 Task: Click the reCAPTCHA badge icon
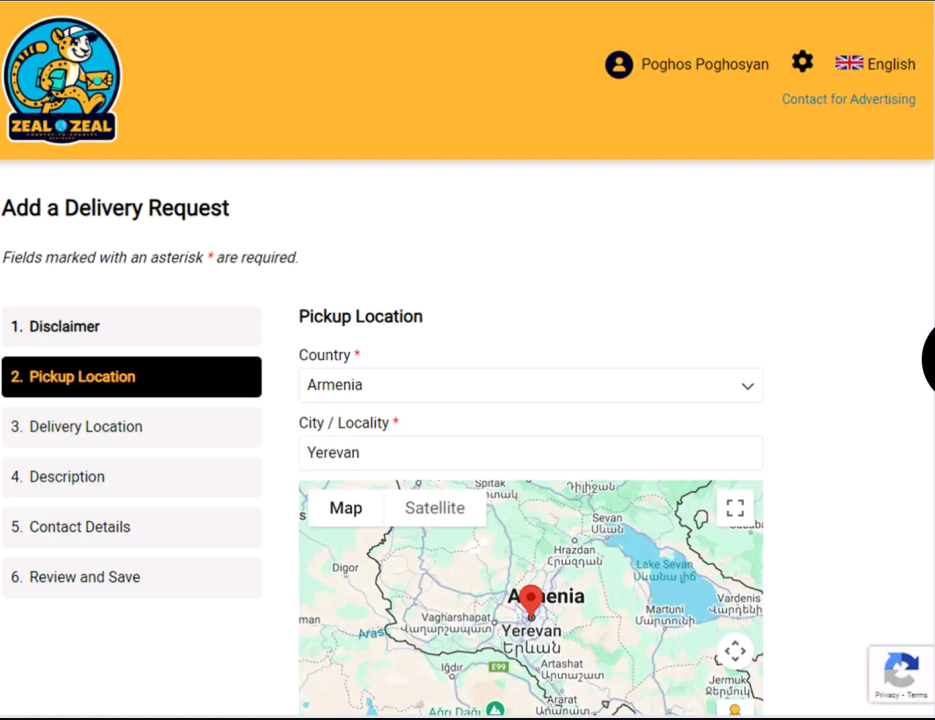(x=901, y=669)
